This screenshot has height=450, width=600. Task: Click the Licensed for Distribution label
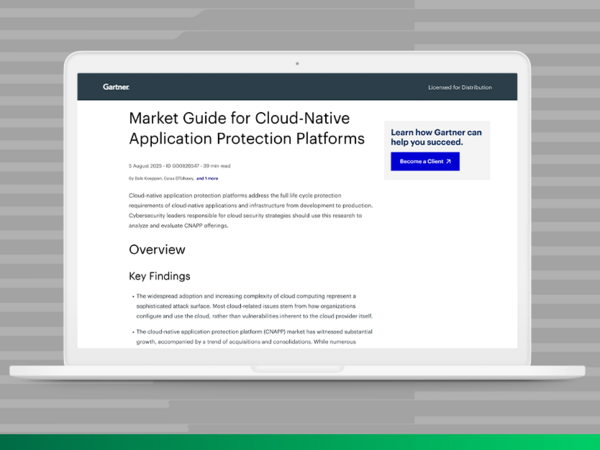[x=460, y=87]
